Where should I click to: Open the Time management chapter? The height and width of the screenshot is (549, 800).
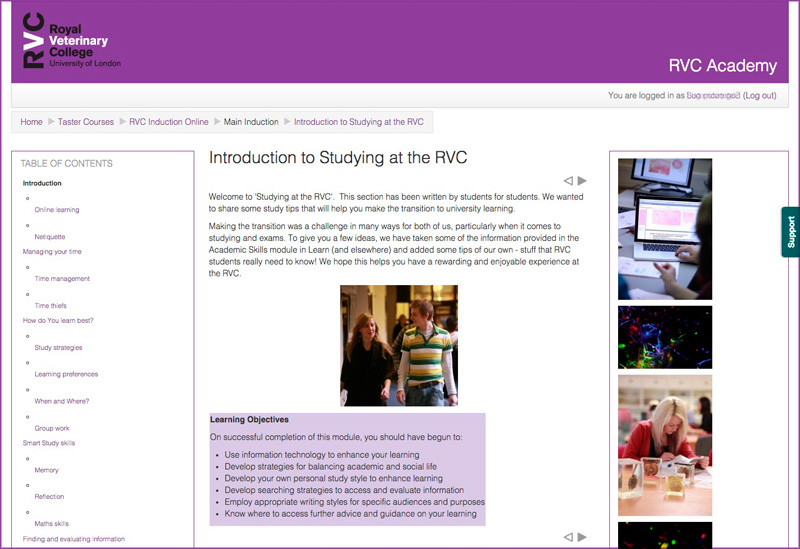62,279
